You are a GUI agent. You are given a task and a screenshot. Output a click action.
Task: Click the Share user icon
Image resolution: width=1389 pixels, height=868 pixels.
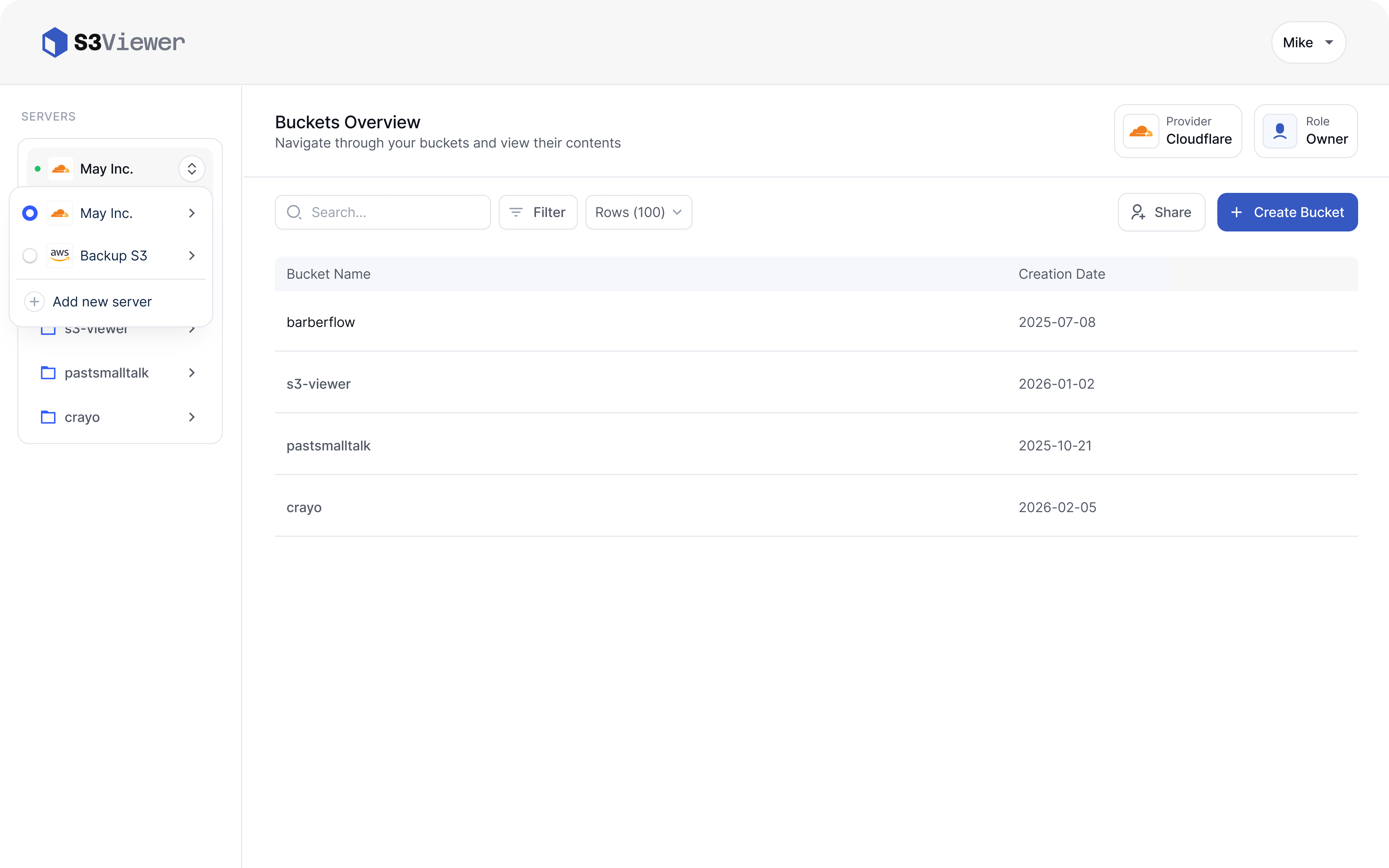pos(1138,212)
